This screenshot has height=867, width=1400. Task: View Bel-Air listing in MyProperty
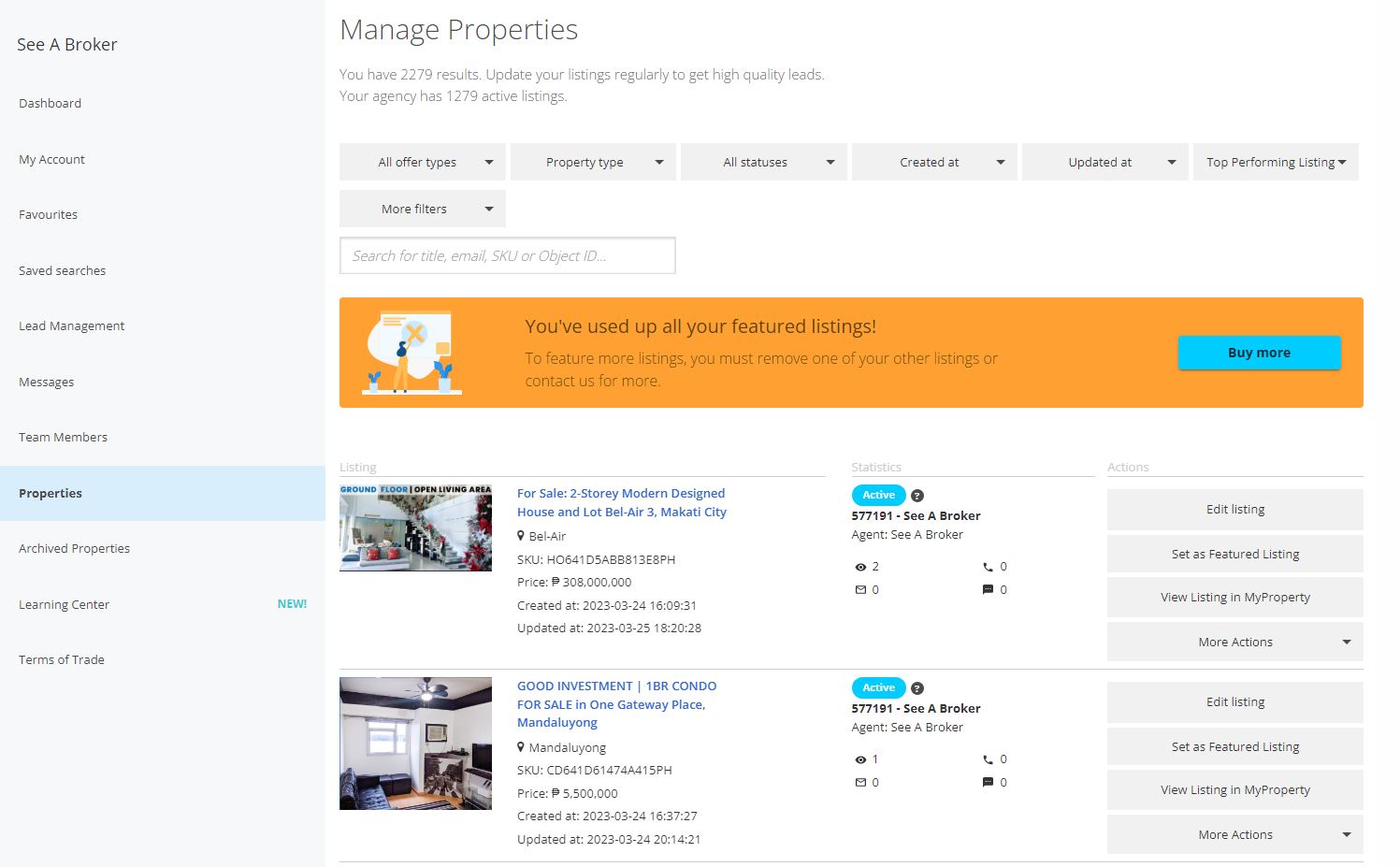[1235, 598]
